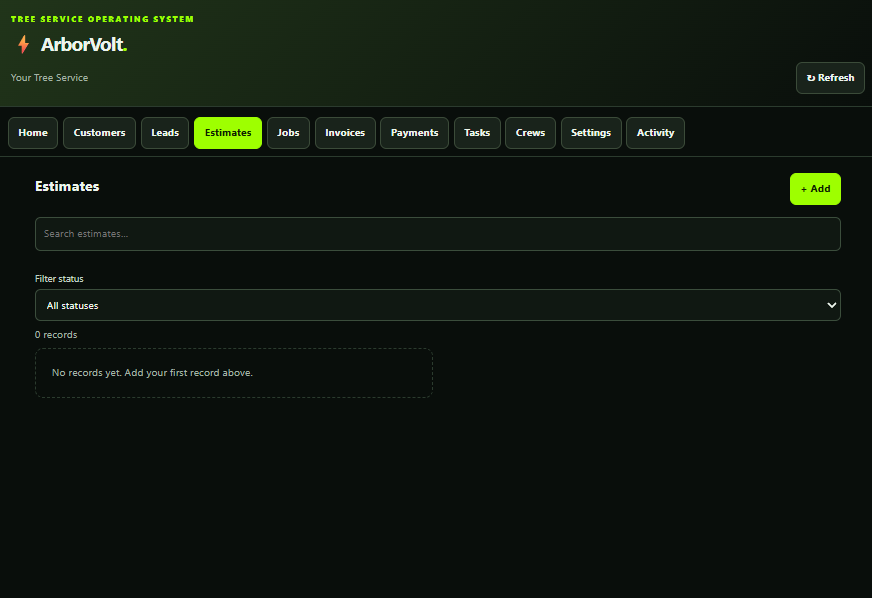The height and width of the screenshot is (598, 872).
Task: Focus the Search estimates field
Action: 438,234
